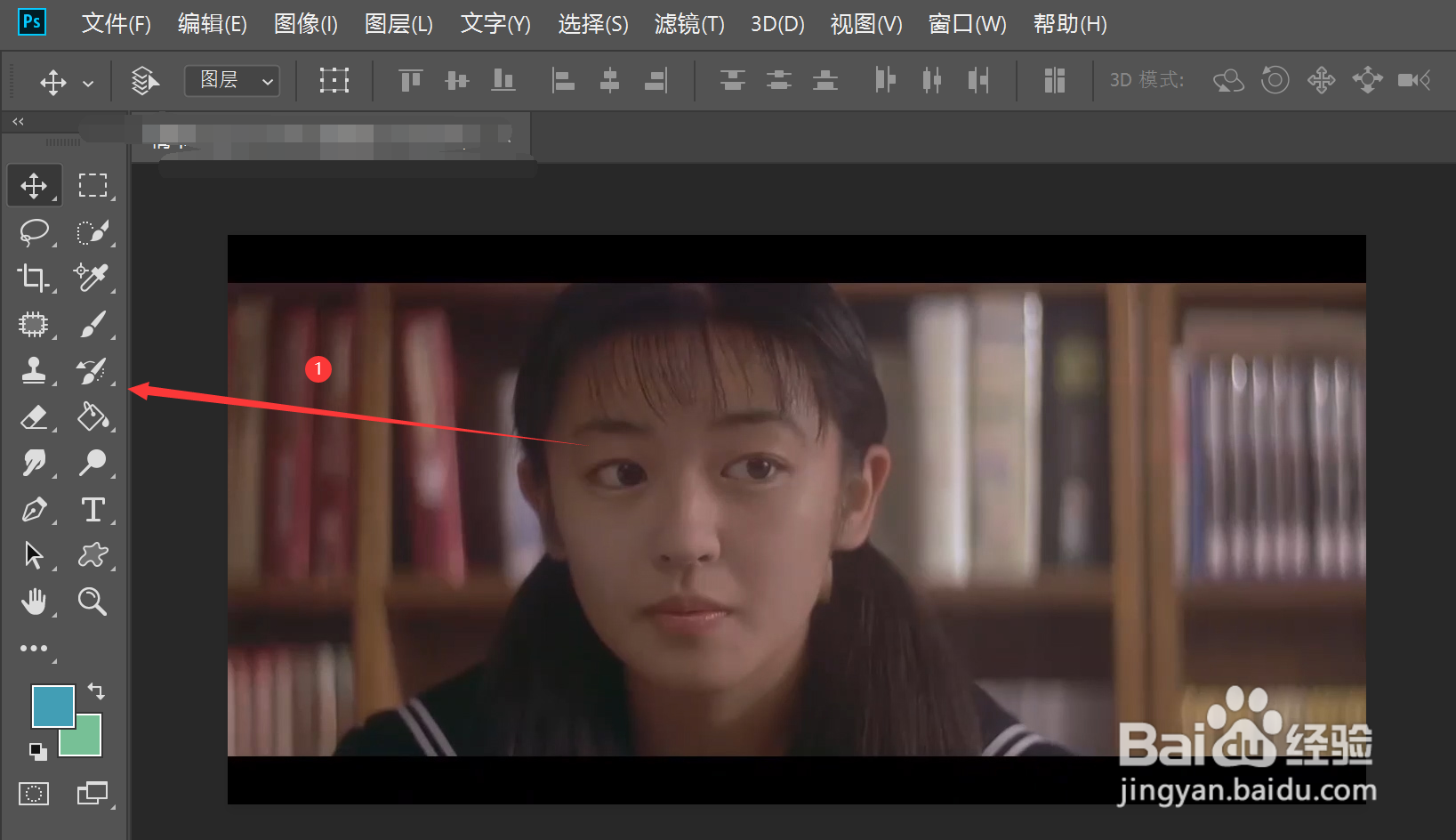Select the Move tool in toolbox

34,185
